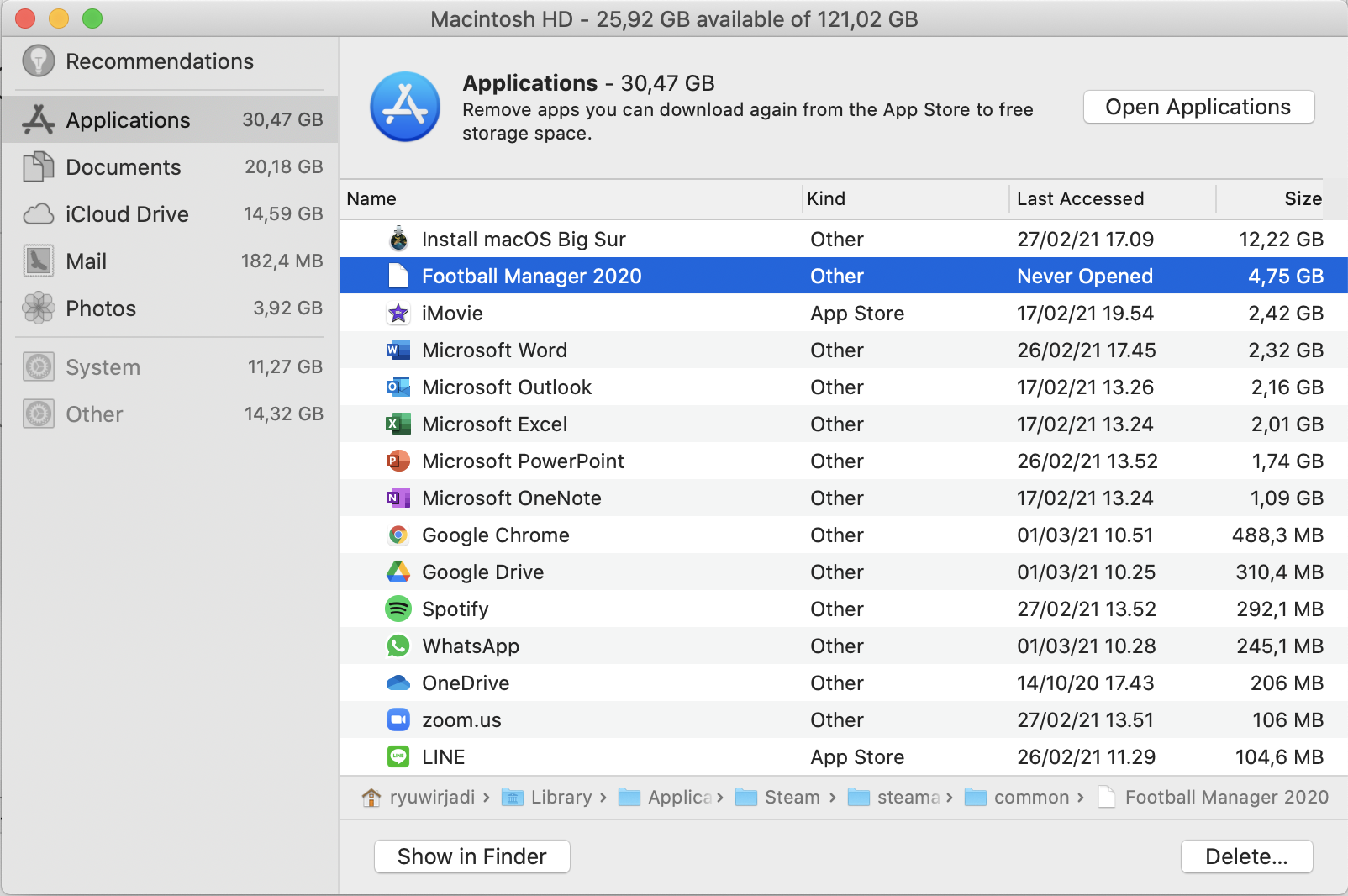Sort the list by Size column

(1269, 199)
